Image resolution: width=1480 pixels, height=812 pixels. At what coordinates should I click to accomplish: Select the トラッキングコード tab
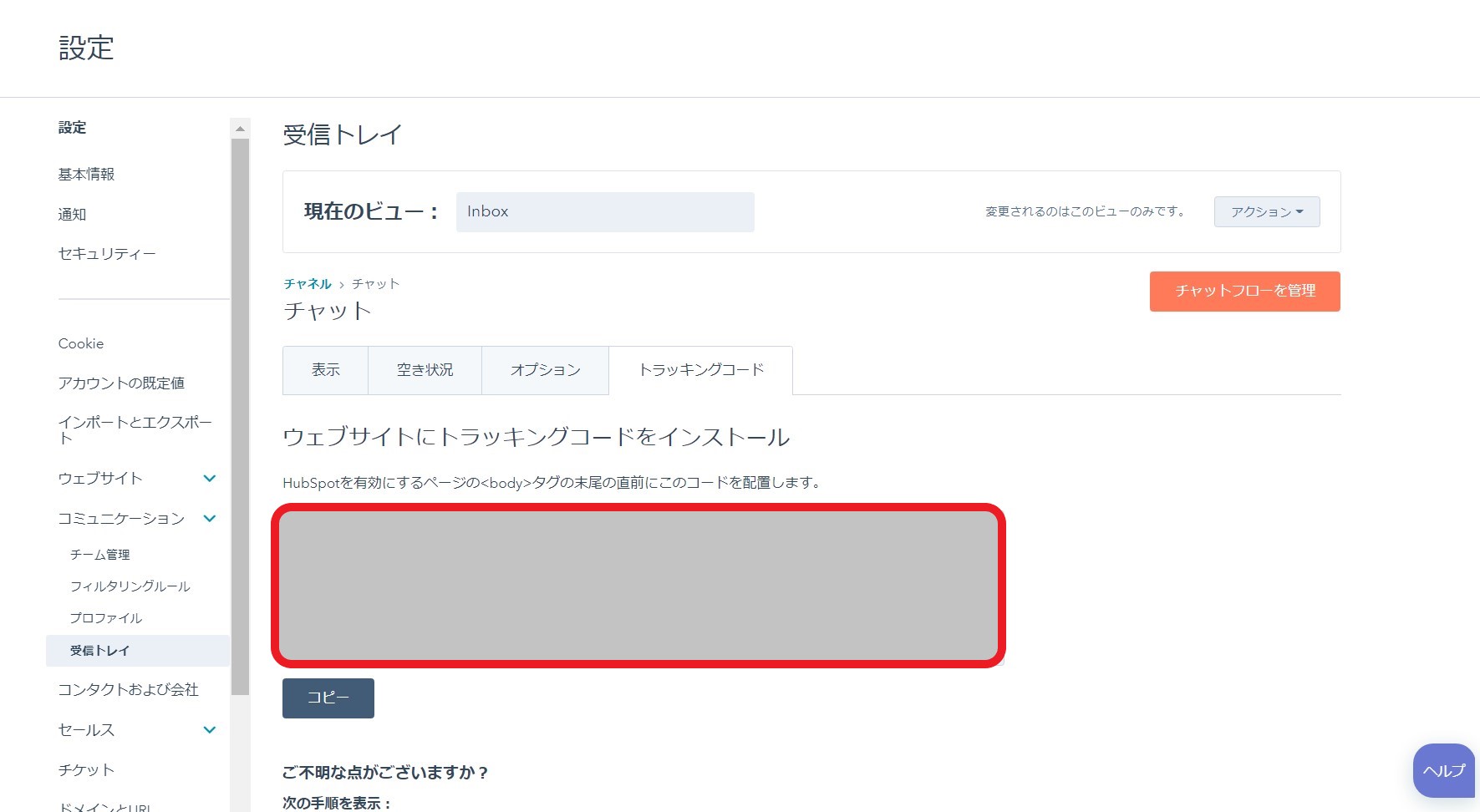700,370
